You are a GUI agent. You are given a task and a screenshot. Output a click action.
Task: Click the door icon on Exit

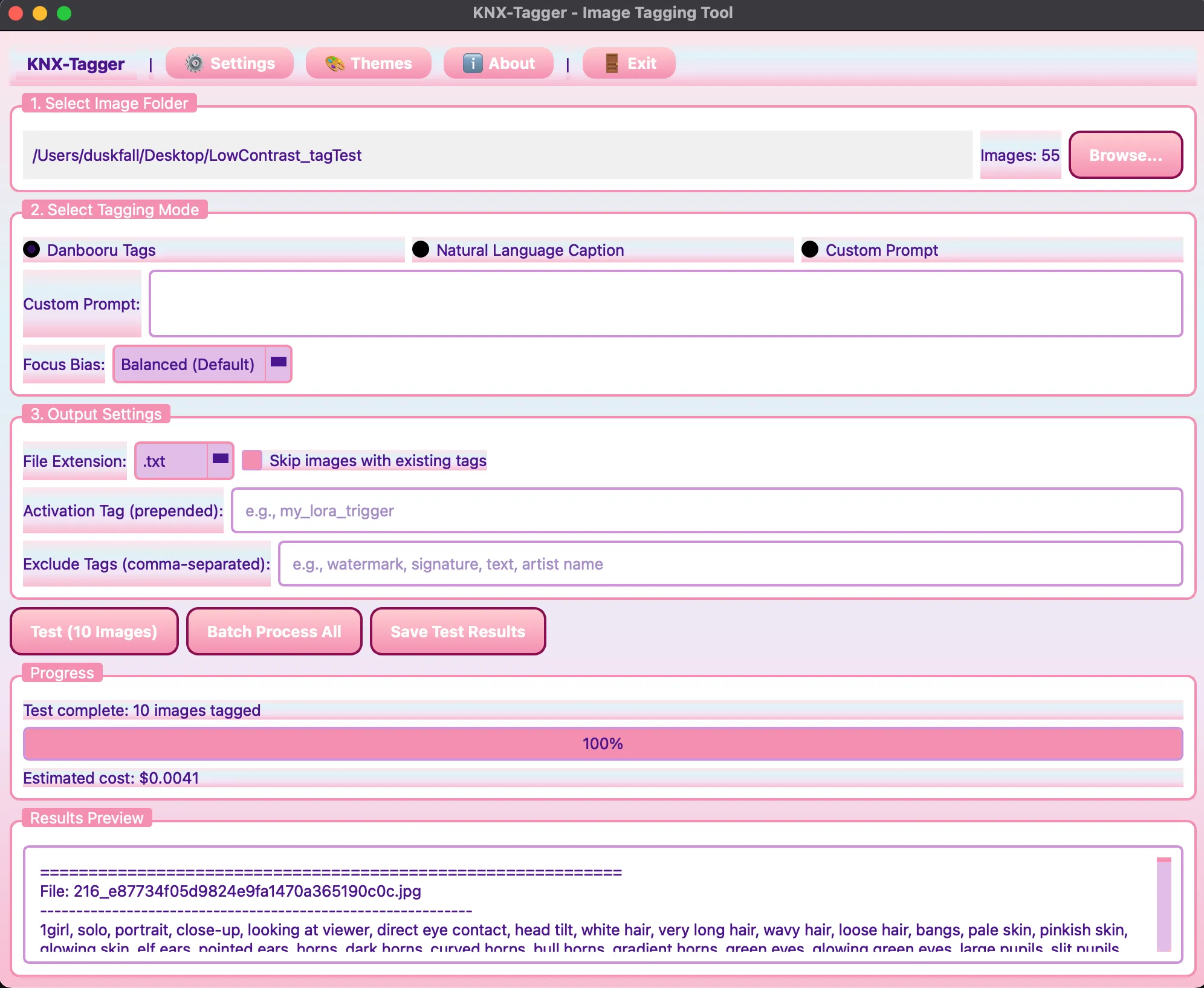(x=612, y=63)
